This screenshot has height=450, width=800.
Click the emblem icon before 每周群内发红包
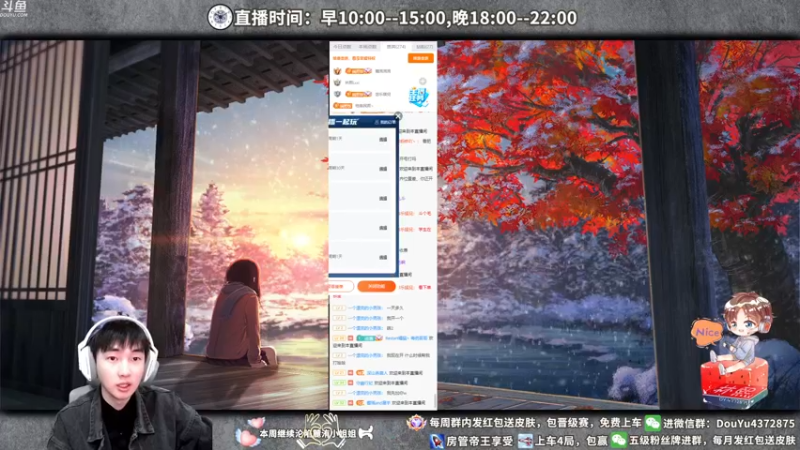[416, 423]
